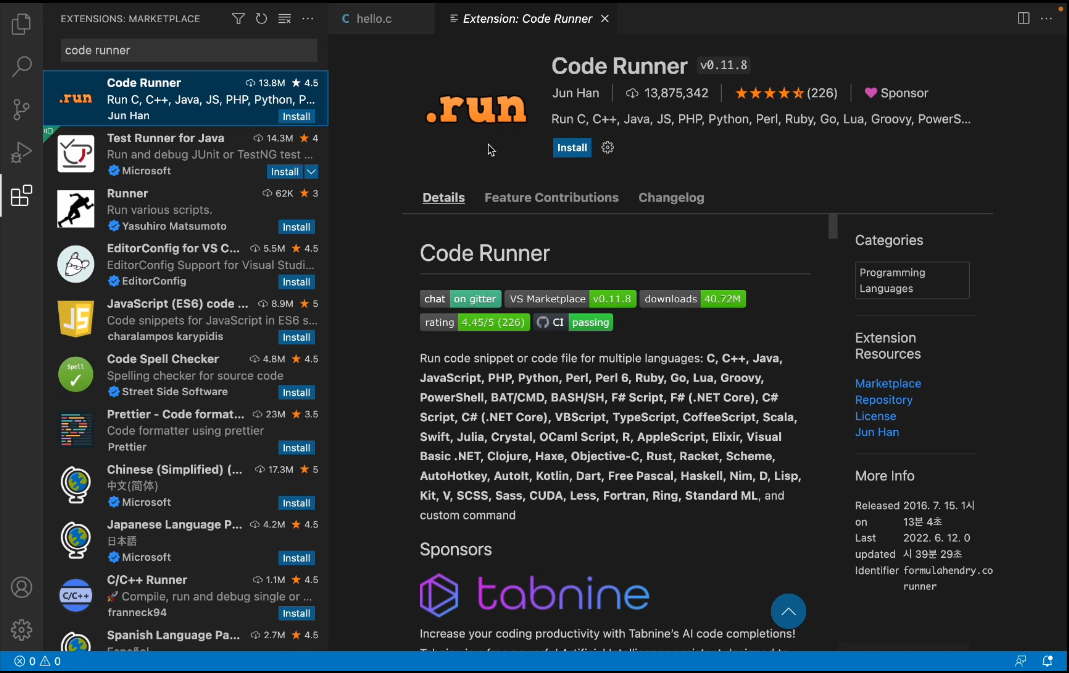
Task: Select Code Spell Checker icon
Action: pyautogui.click(x=76, y=374)
